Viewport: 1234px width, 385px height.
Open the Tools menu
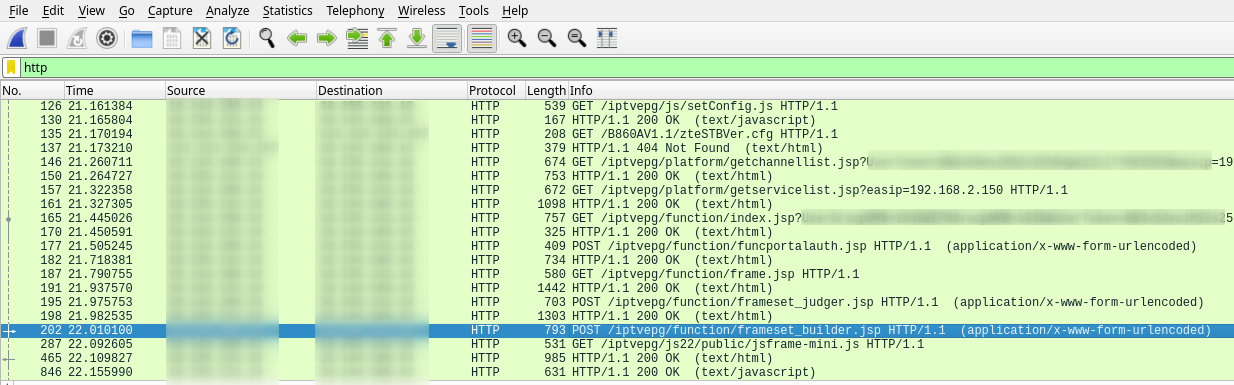point(474,10)
